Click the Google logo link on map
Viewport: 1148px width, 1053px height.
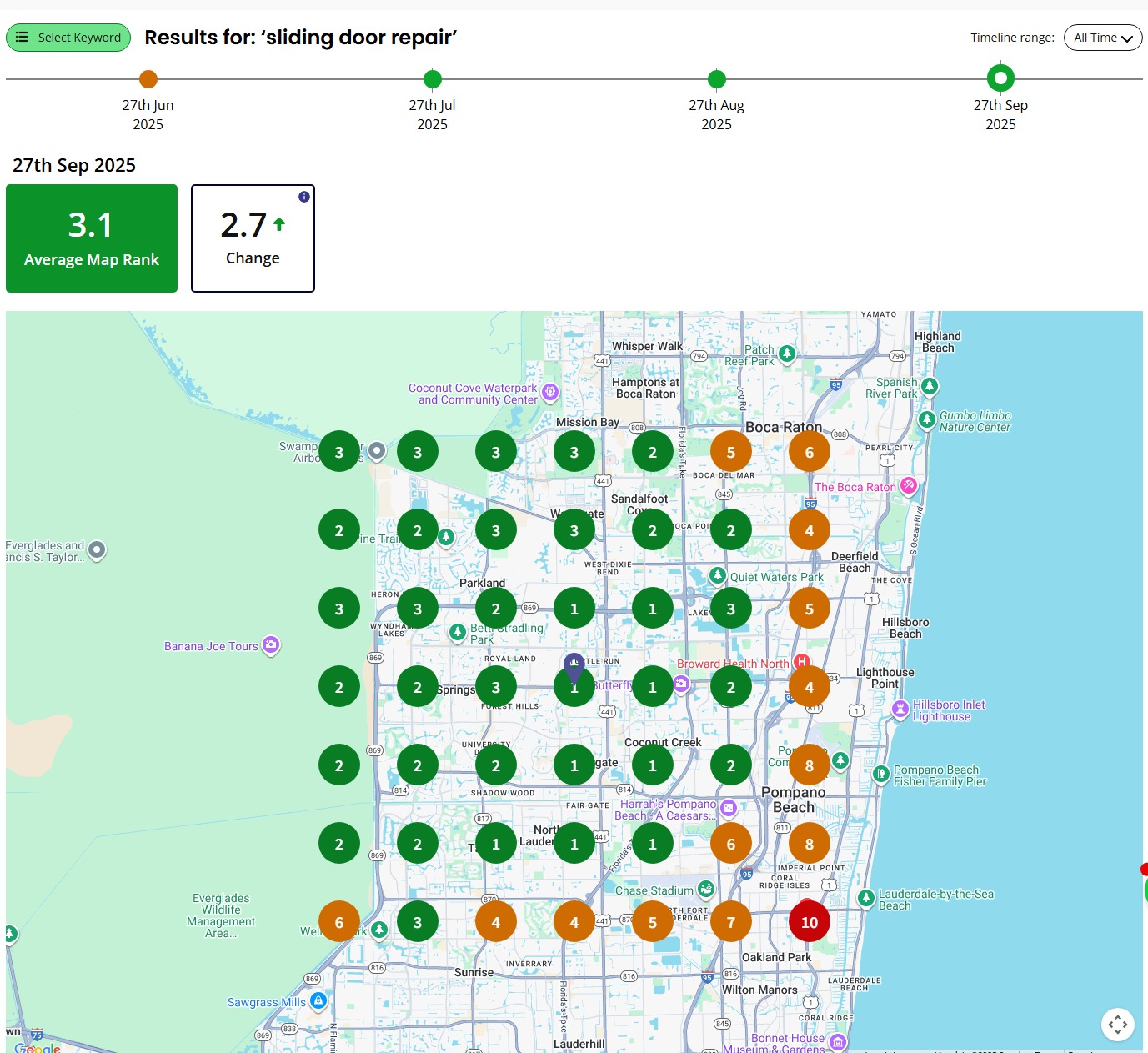click(38, 1047)
